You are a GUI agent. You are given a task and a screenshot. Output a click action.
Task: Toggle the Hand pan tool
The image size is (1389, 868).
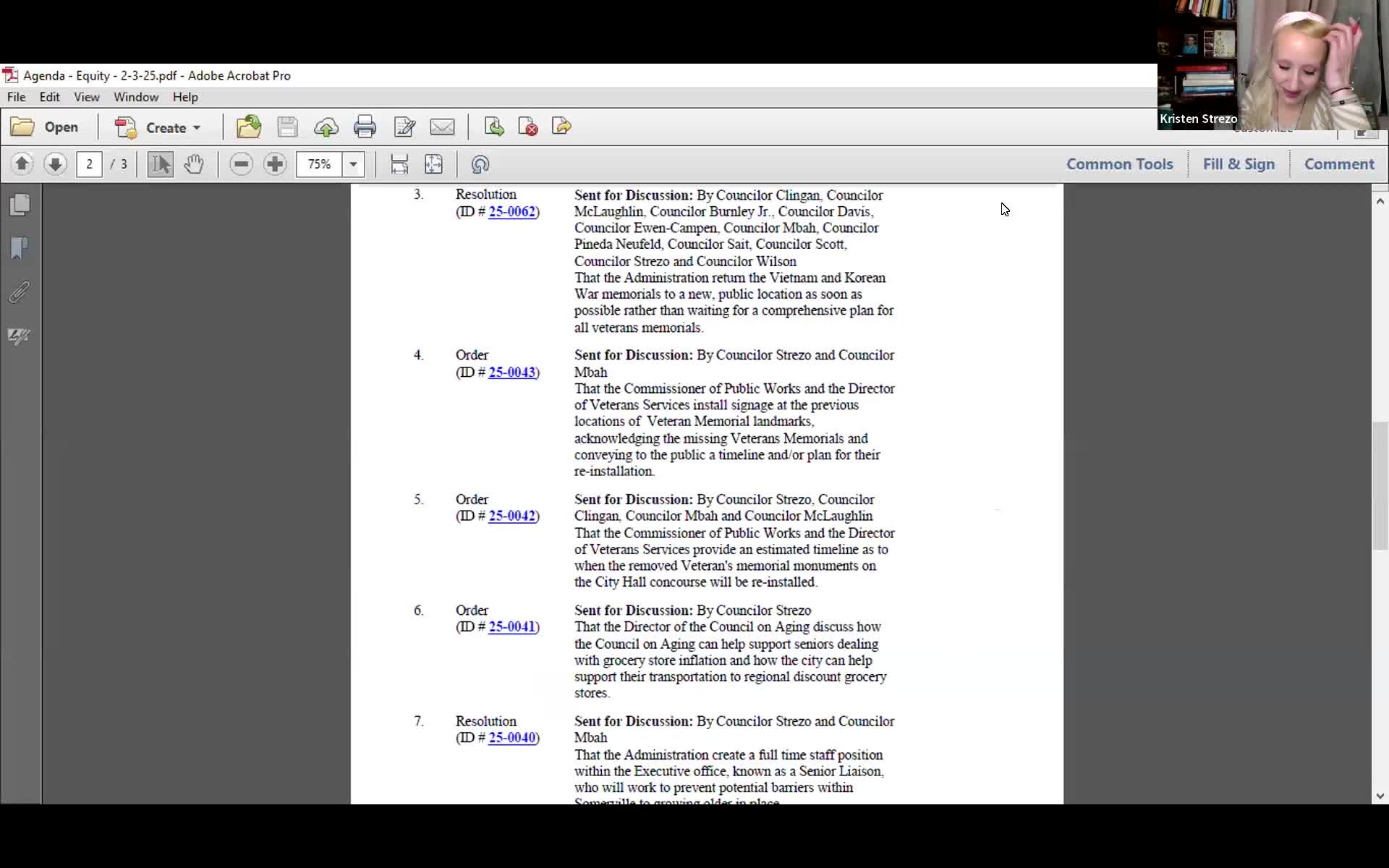tap(193, 164)
